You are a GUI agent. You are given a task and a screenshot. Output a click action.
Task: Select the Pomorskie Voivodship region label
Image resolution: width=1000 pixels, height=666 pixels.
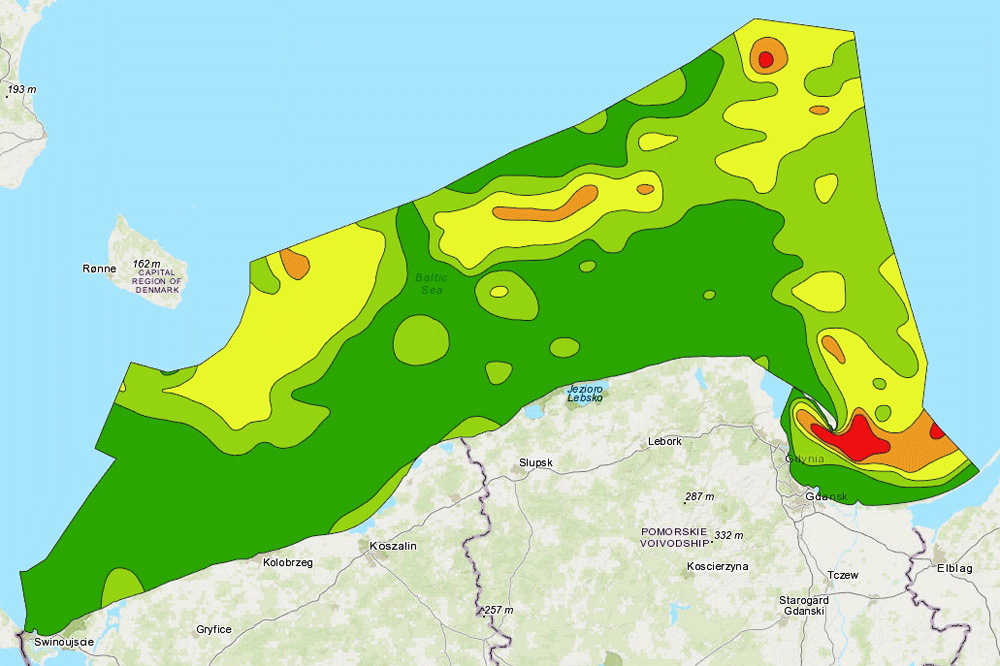[x=674, y=537]
